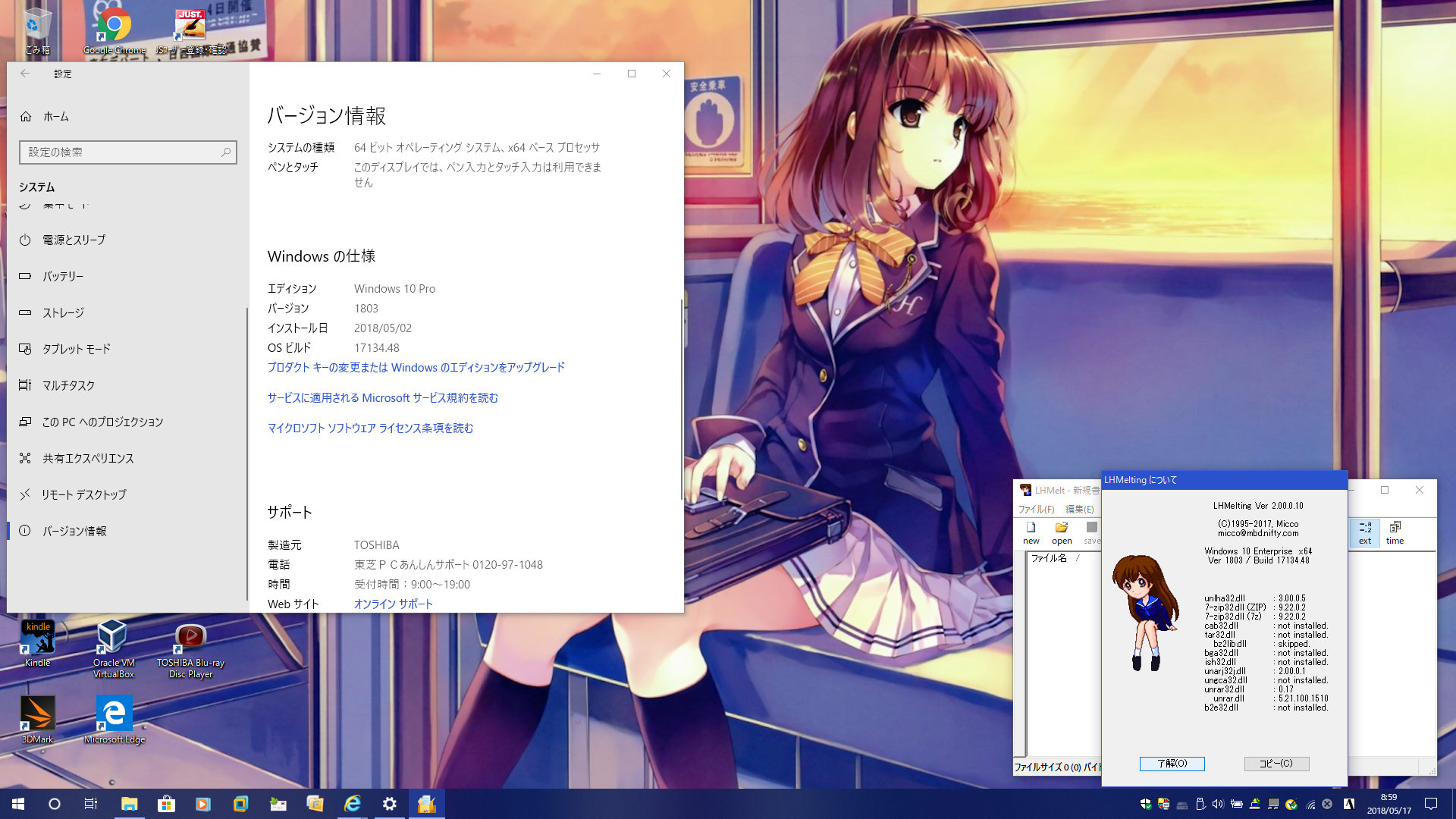This screenshot has height=819, width=1456.
Task: Click the open folder icon in LHMelt
Action: [x=1062, y=533]
